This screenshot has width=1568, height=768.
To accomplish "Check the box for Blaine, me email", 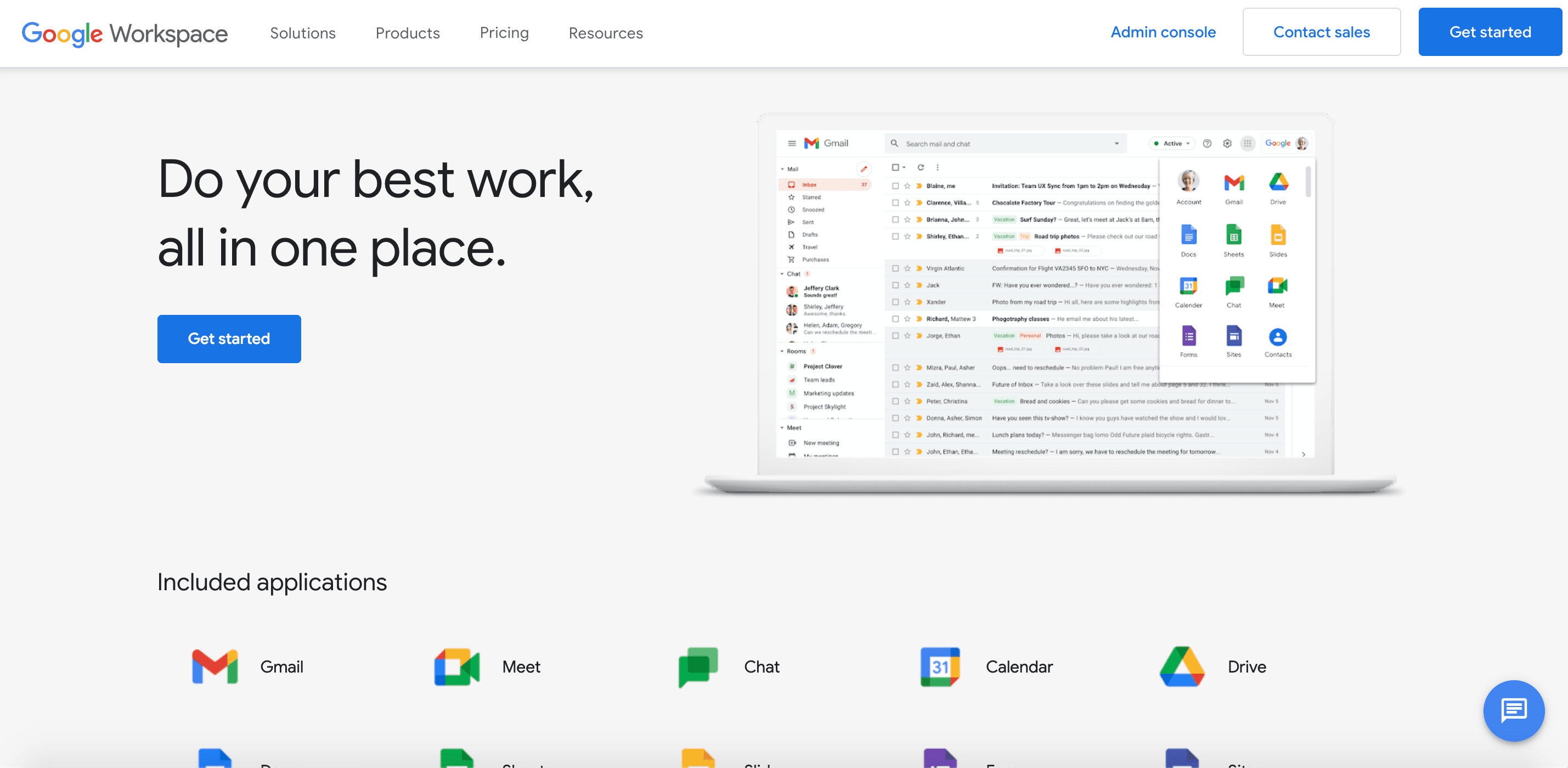I will [895, 186].
